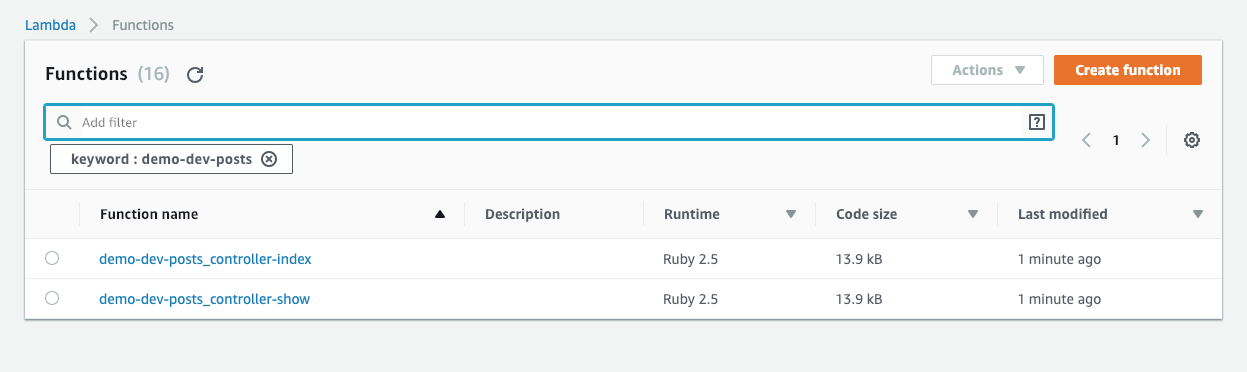Sort by Runtime column arrow
This screenshot has width=1247, height=372.
pos(791,214)
